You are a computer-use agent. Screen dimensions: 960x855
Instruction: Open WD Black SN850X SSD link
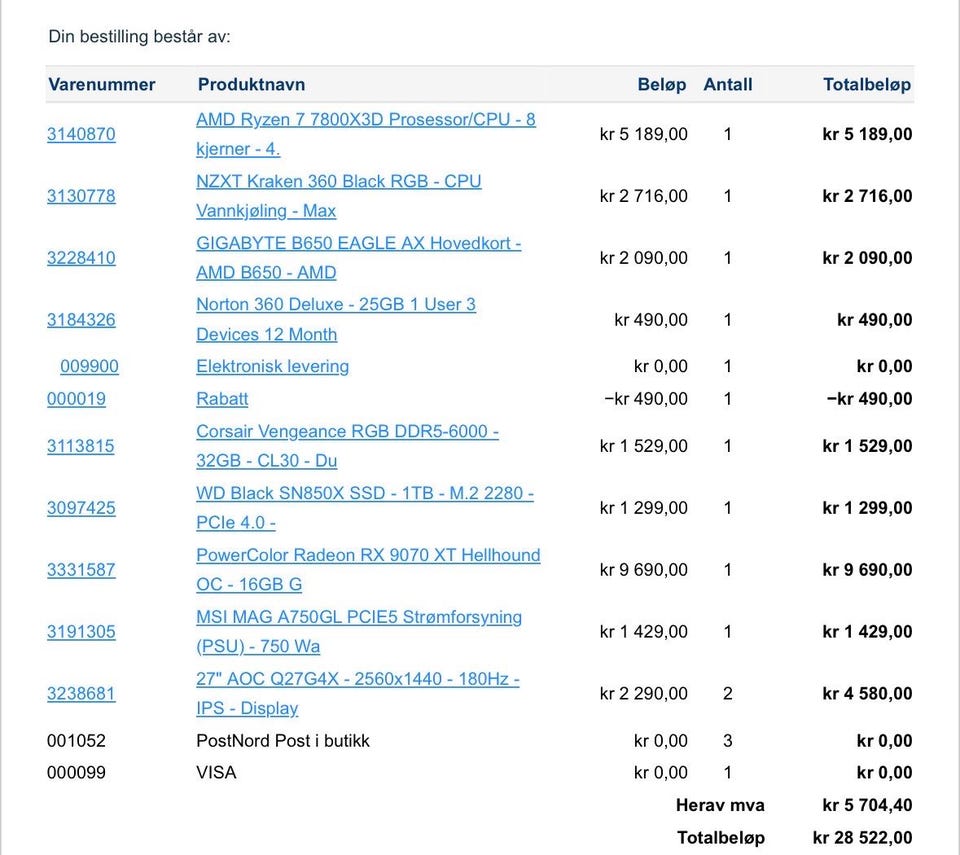click(x=365, y=508)
